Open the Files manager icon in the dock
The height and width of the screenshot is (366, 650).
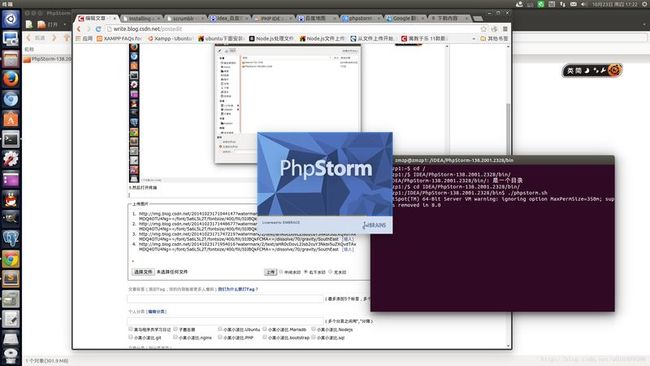(10, 59)
